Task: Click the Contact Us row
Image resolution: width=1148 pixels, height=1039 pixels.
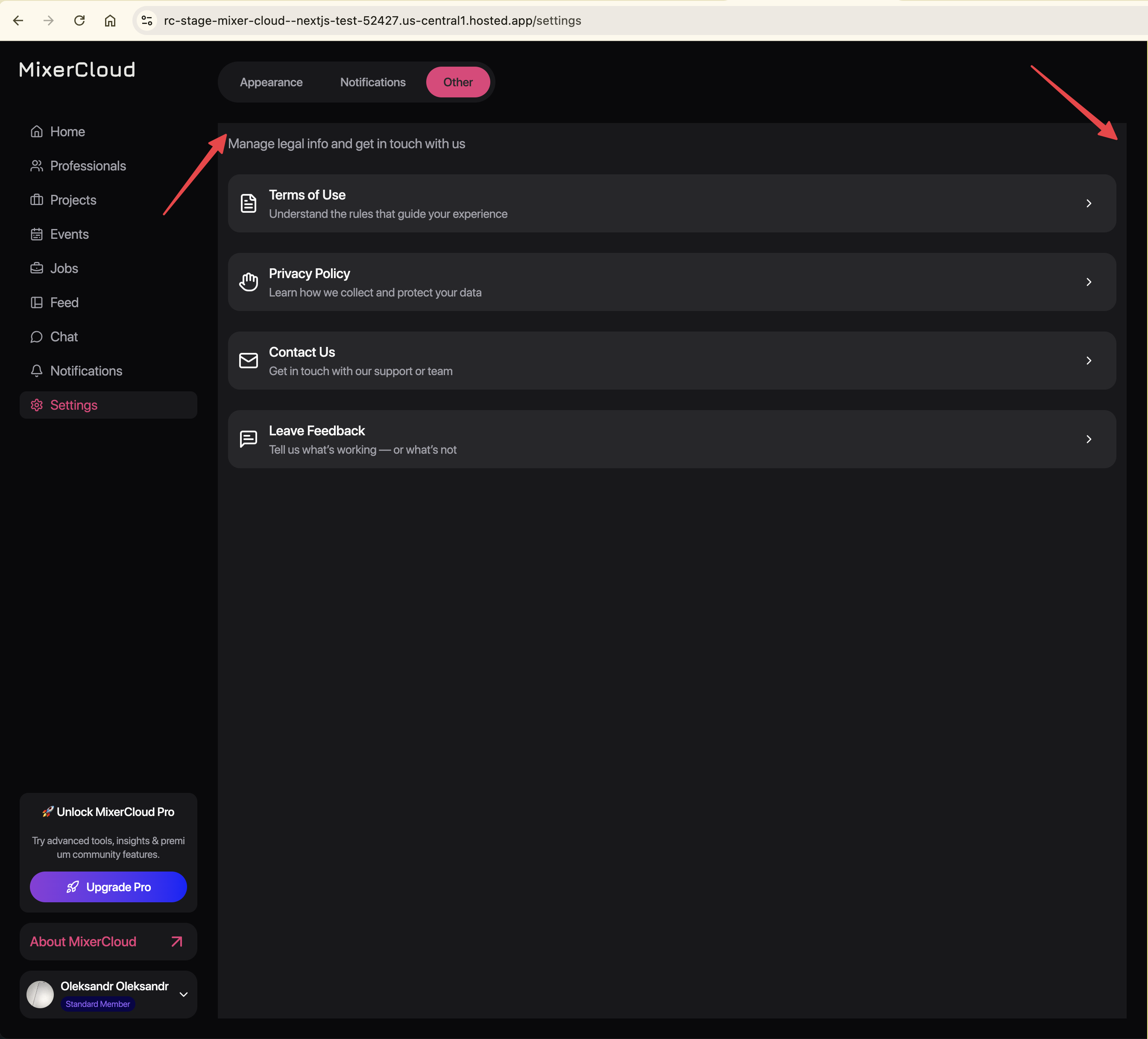Action: coord(672,361)
